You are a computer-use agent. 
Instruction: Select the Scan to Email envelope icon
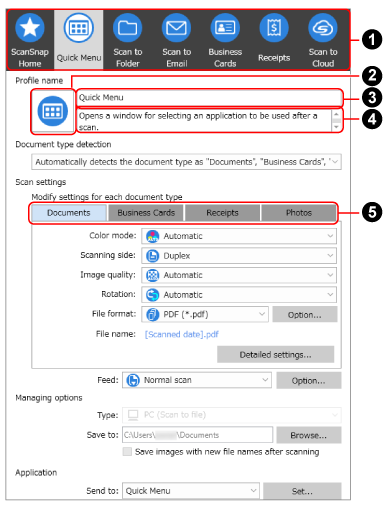(176, 28)
